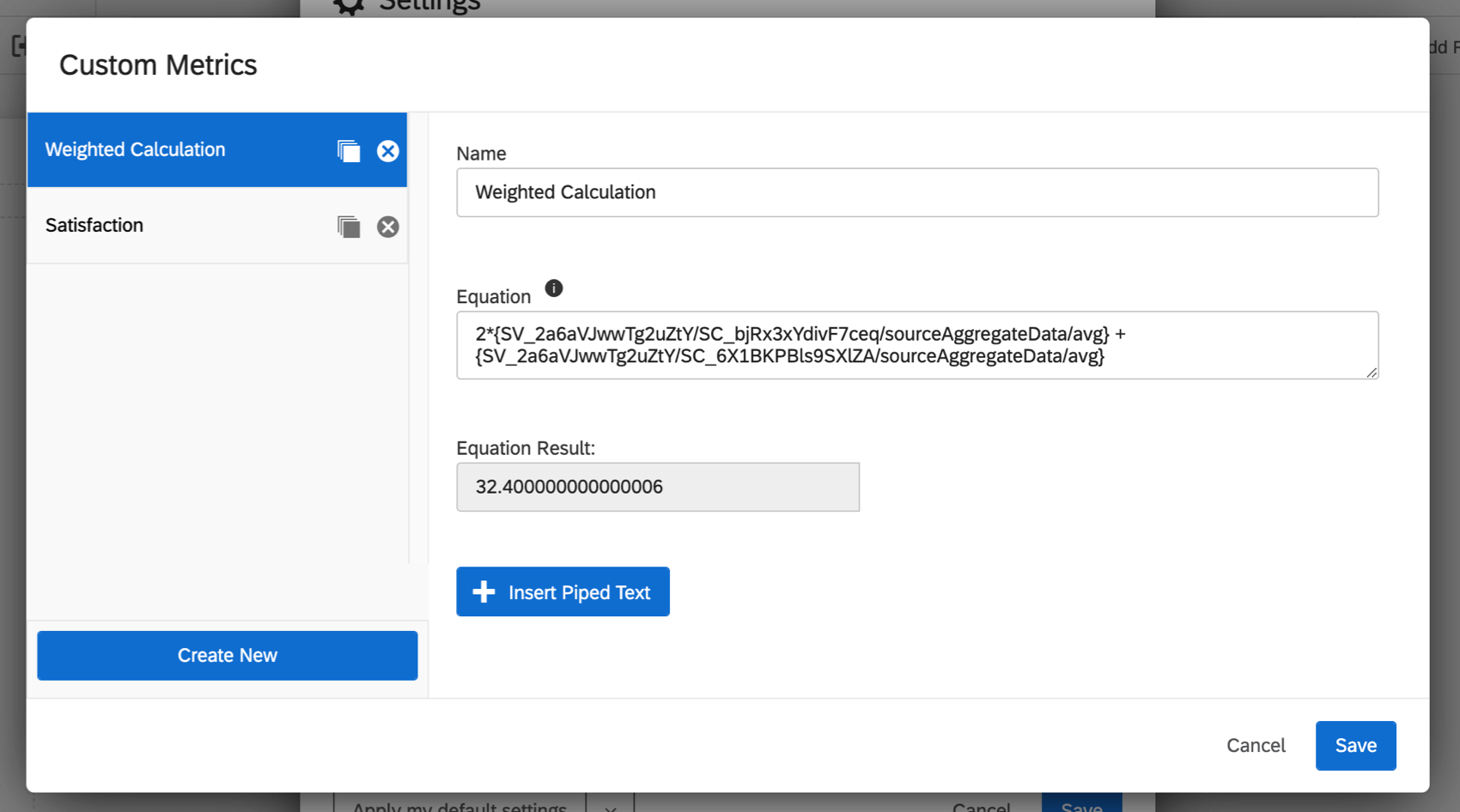The image size is (1460, 812).
Task: Cancel the Custom Metrics dialog
Action: point(1256,745)
